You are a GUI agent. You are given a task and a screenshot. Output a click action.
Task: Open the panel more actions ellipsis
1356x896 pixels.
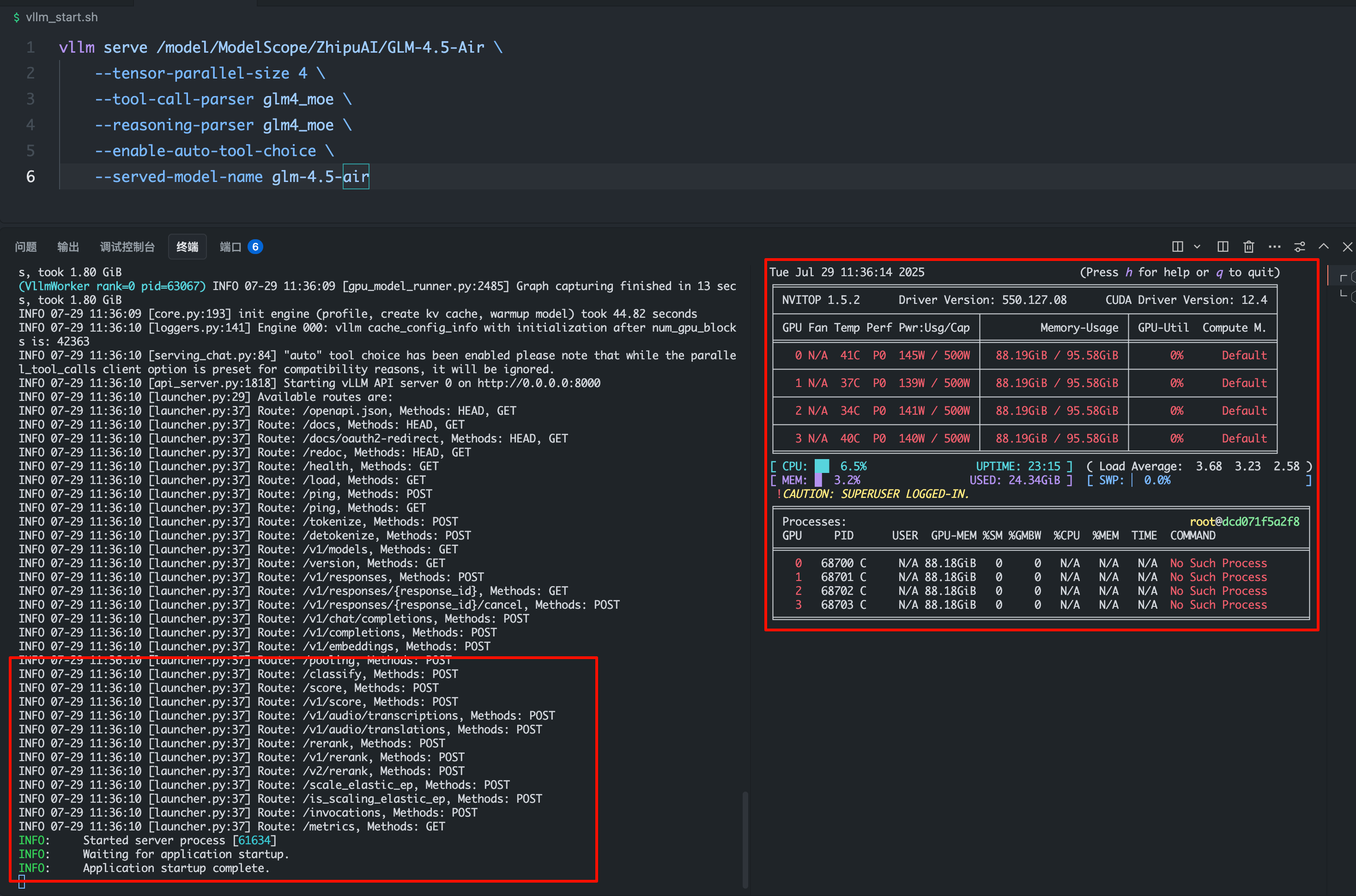point(1274,247)
